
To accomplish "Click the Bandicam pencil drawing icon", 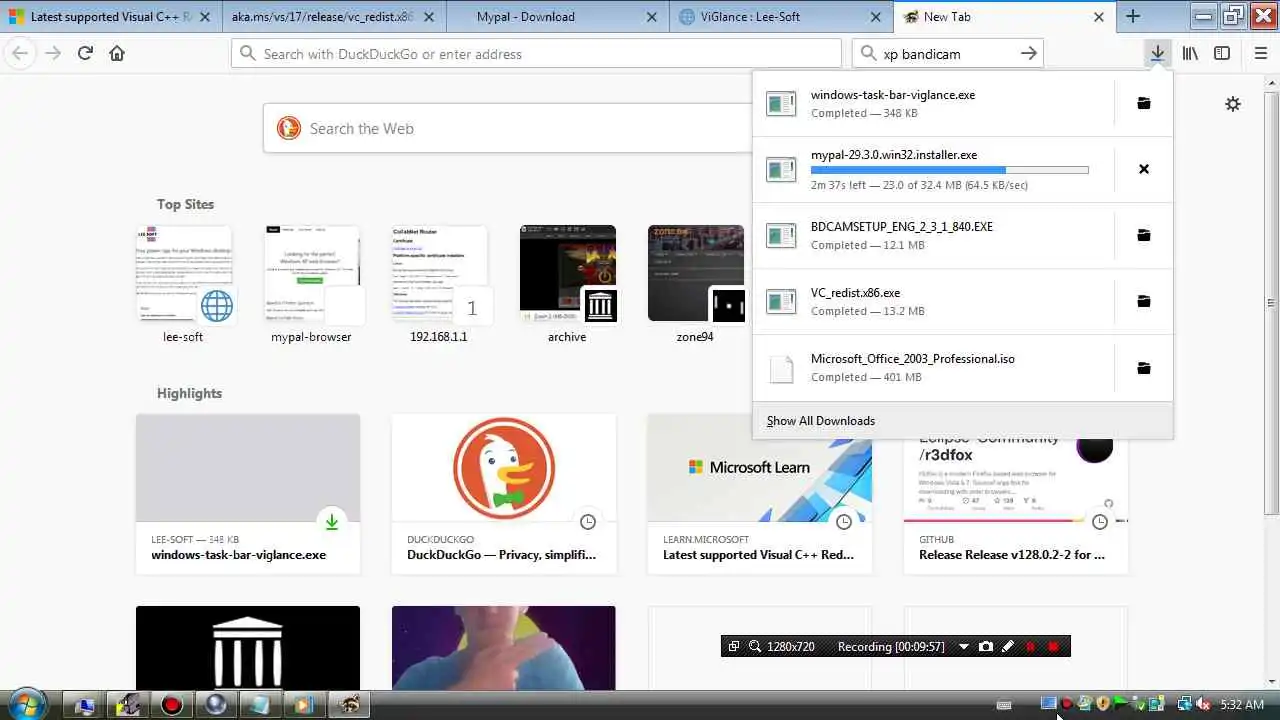I will point(1008,647).
